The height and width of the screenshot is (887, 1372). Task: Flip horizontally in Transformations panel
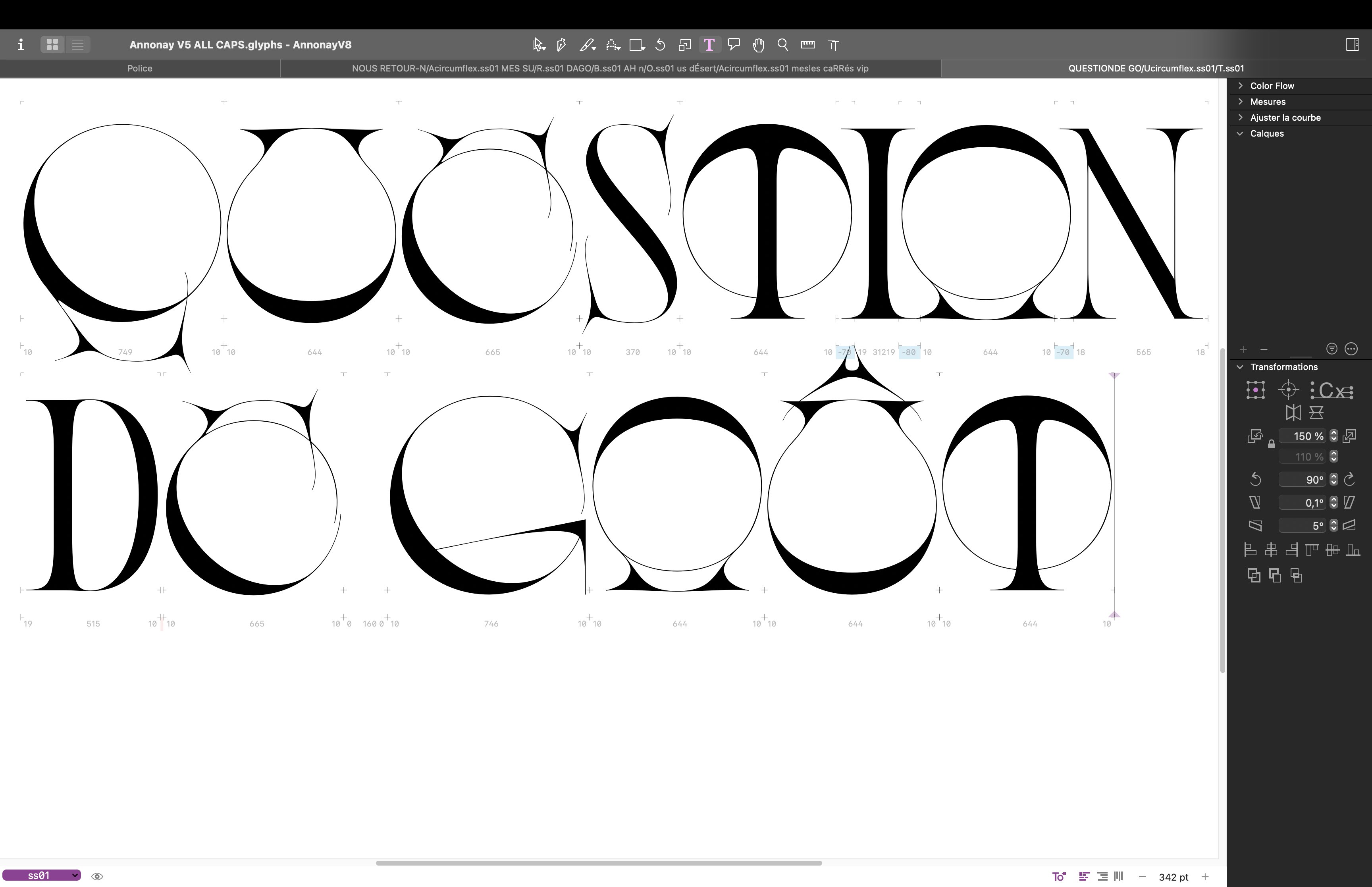(x=1293, y=413)
